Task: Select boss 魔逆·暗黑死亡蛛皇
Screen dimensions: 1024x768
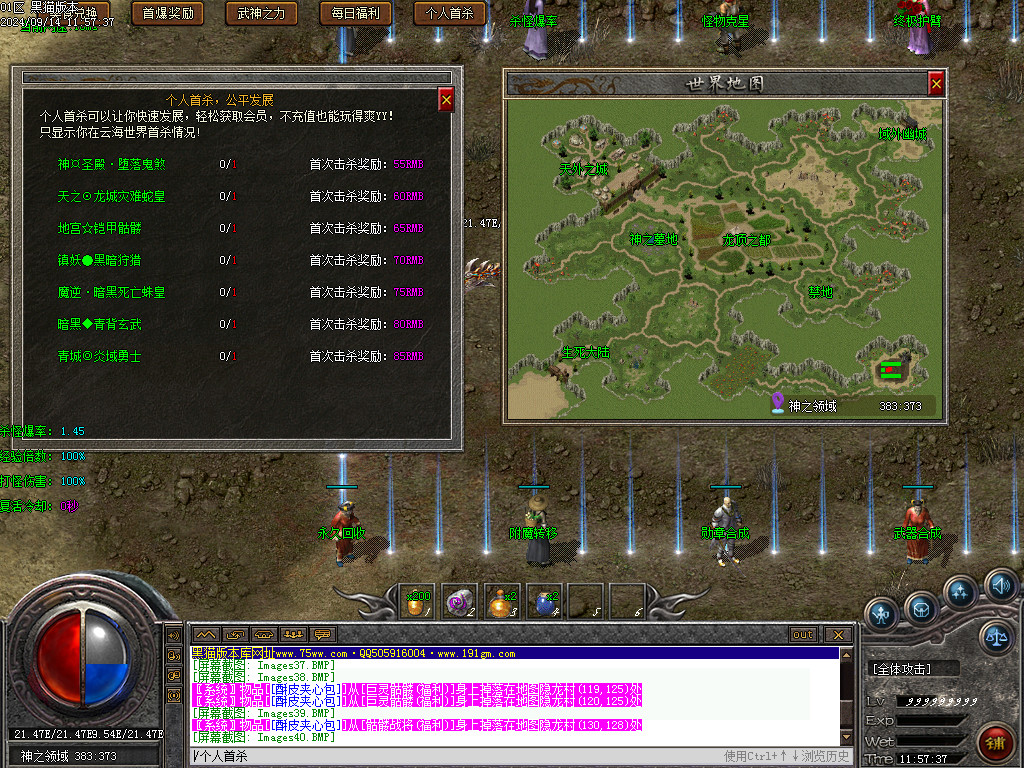Action: coord(112,293)
